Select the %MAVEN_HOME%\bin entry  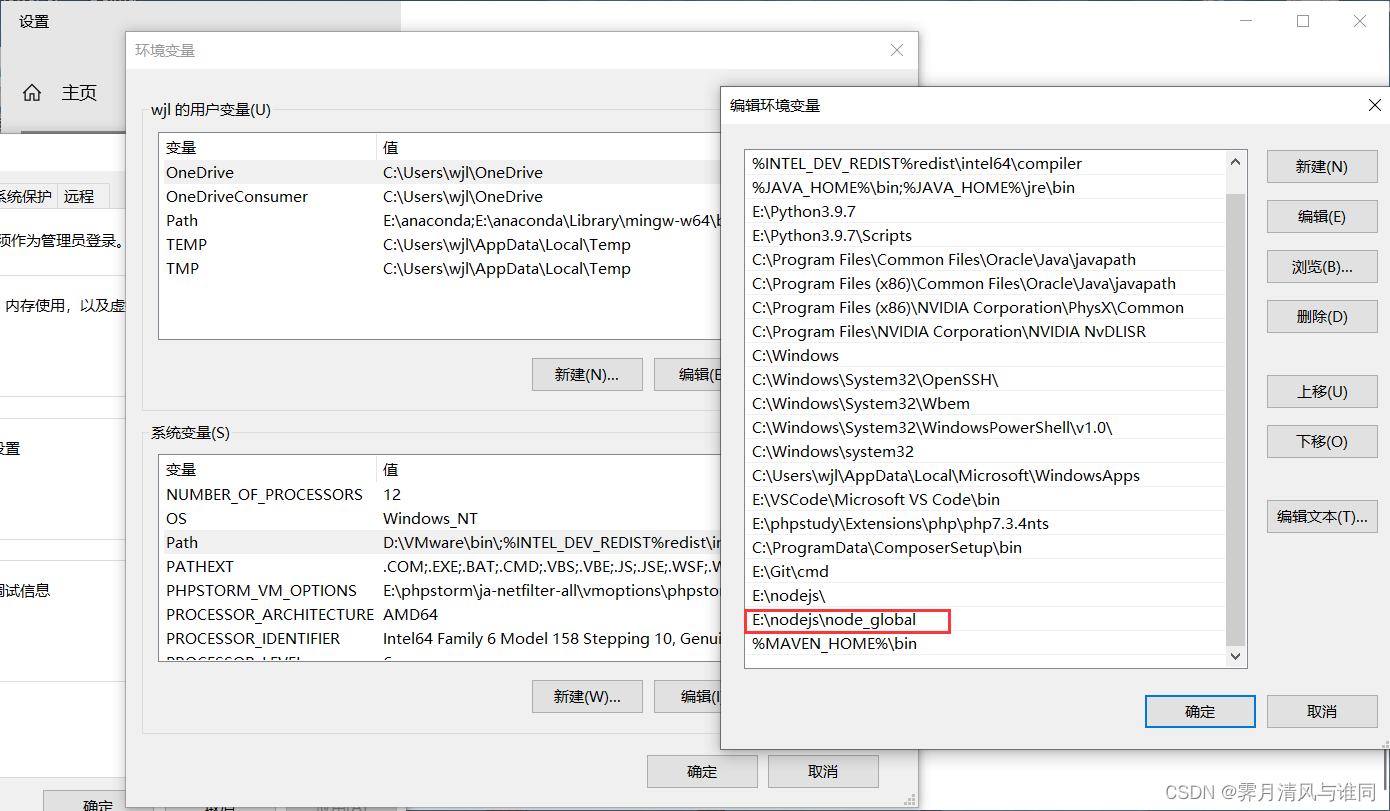pyautogui.click(x=986, y=644)
